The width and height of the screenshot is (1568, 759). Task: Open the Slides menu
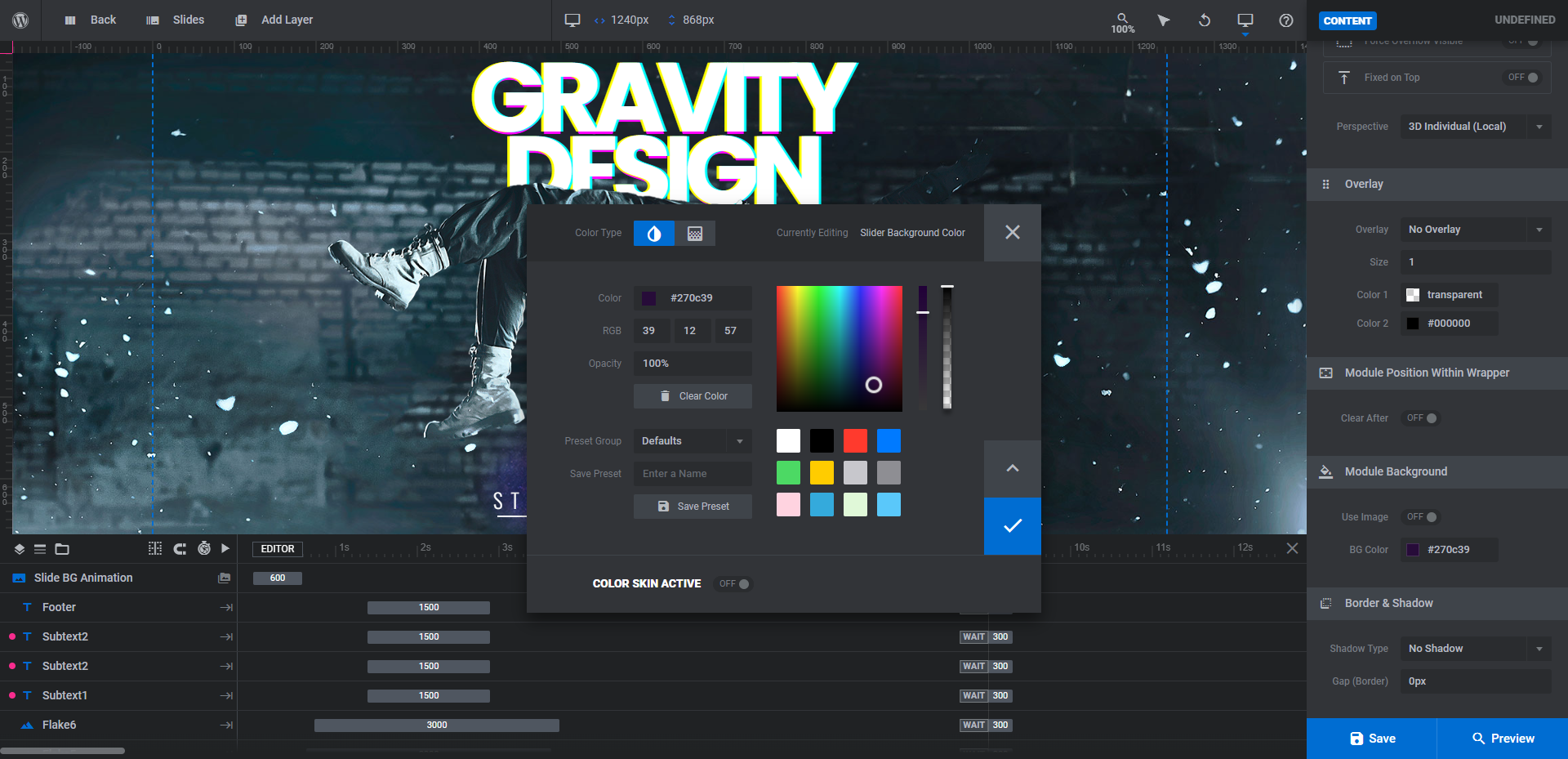click(176, 20)
